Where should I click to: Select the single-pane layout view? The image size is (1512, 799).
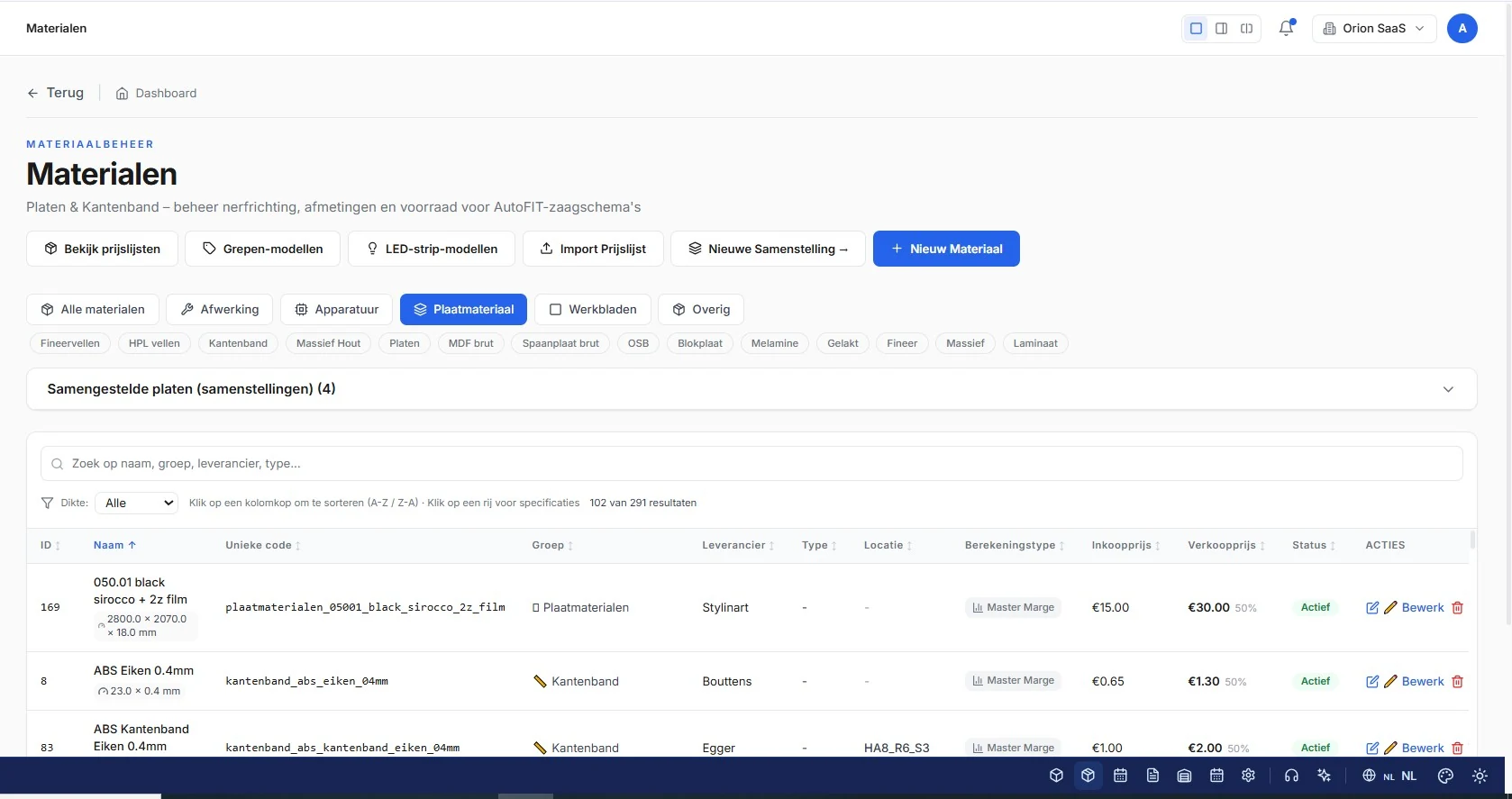[x=1196, y=28]
